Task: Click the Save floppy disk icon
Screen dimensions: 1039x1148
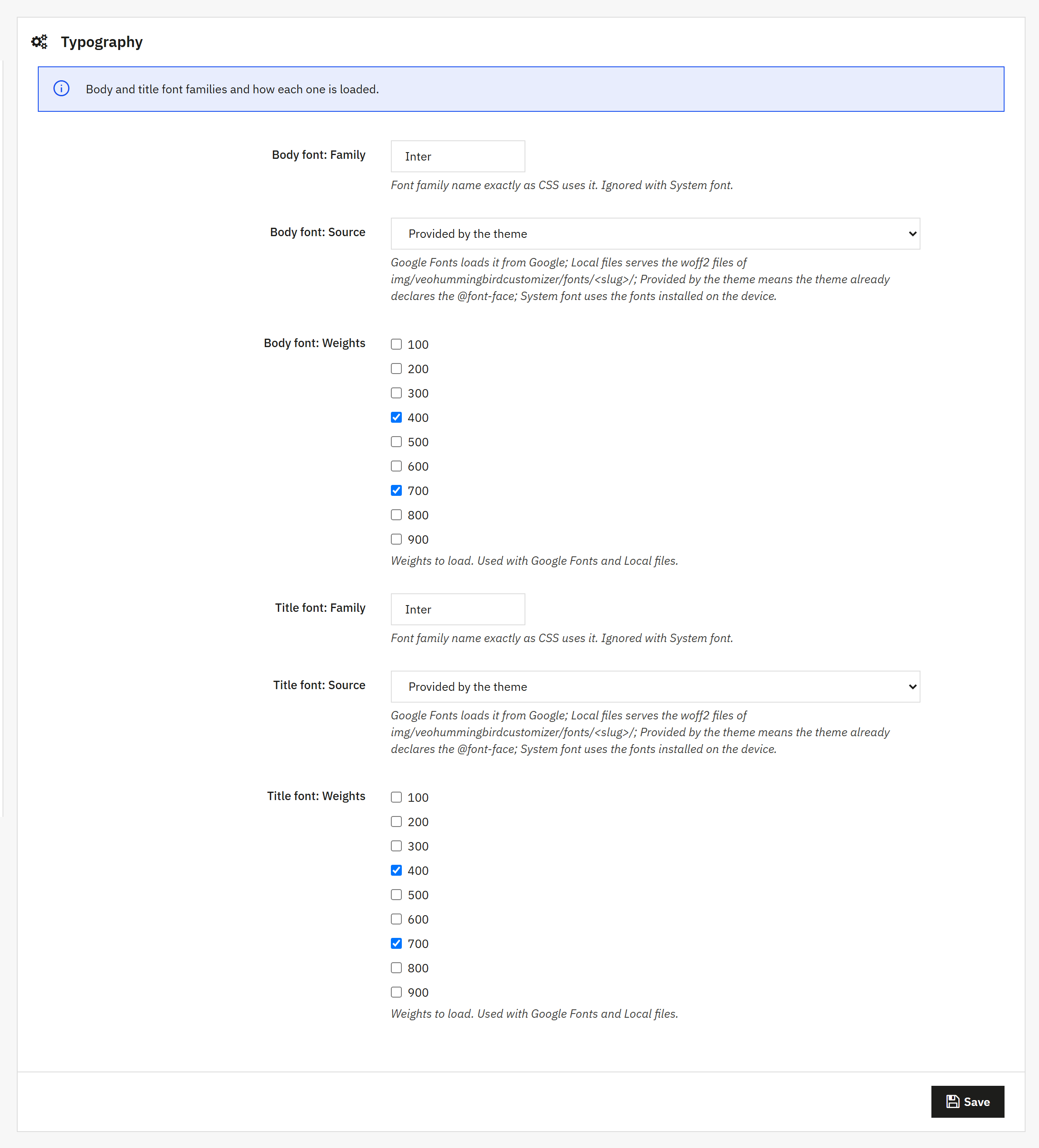Action: coord(952,1101)
